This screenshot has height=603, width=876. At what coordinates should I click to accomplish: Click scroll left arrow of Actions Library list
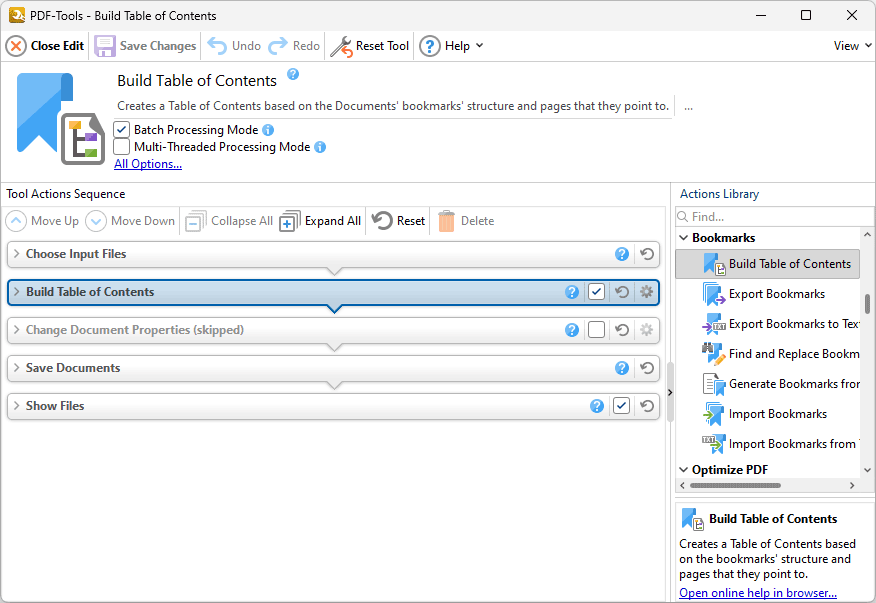(683, 486)
